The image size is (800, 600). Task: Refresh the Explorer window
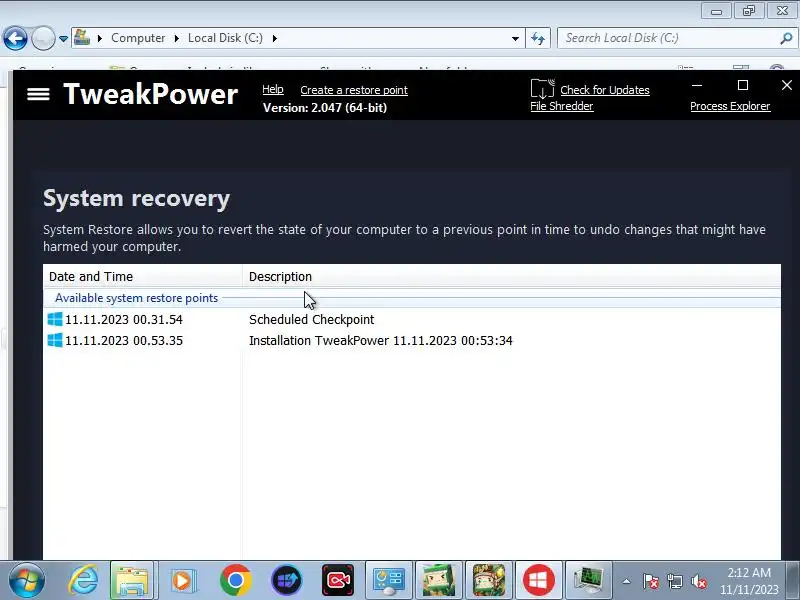coord(538,38)
